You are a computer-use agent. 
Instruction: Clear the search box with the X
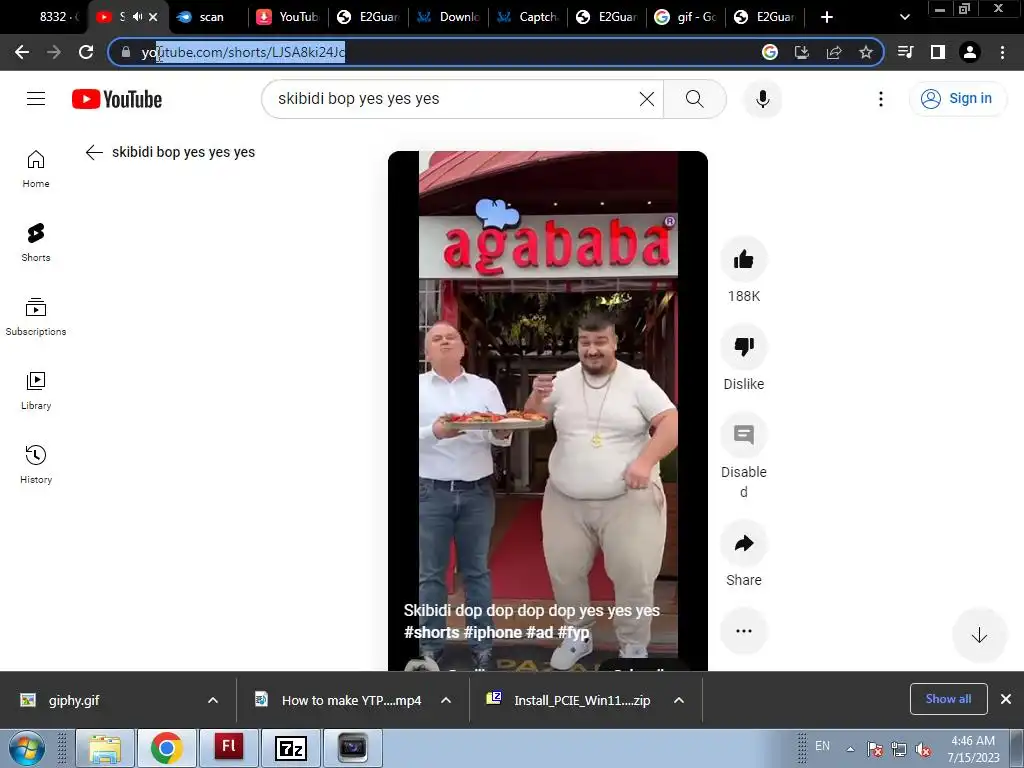(x=647, y=99)
